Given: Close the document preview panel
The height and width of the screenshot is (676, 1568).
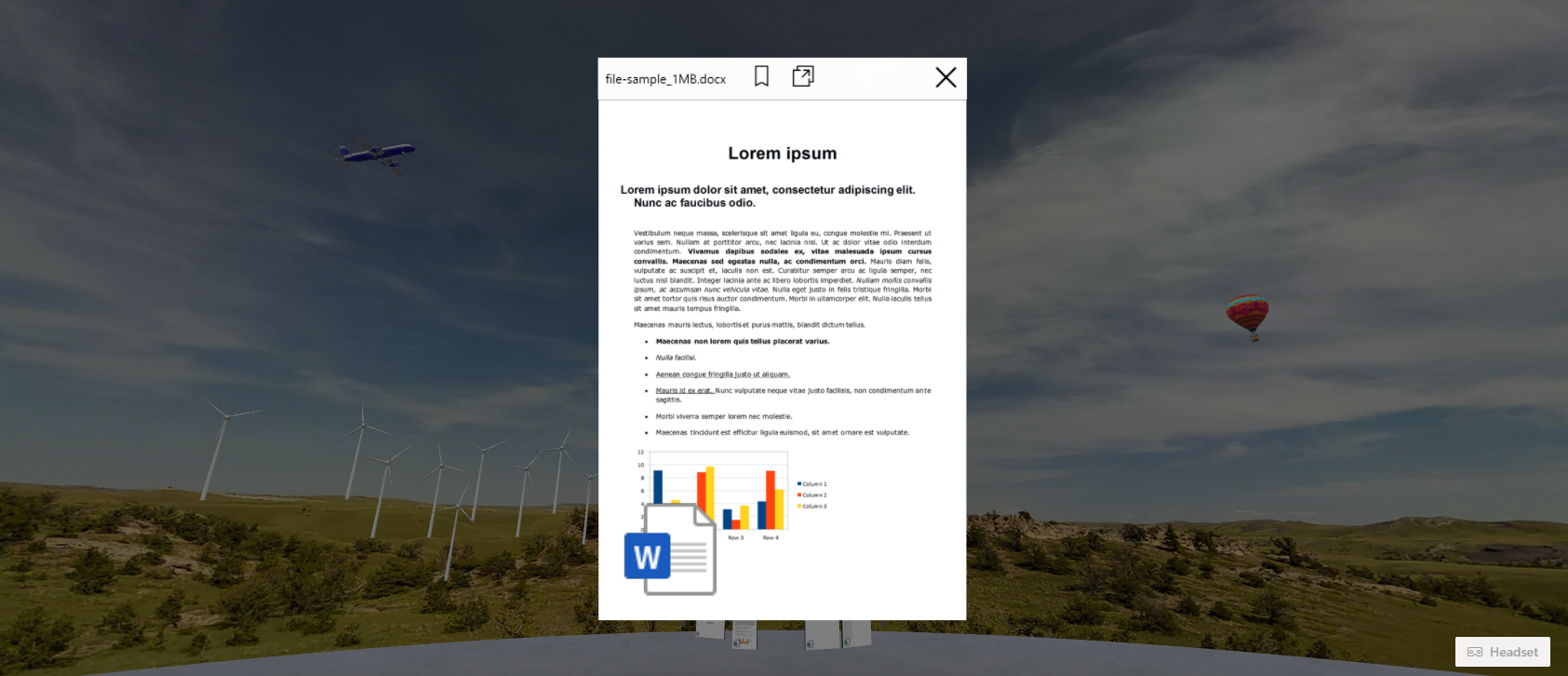Looking at the screenshot, I should click(x=945, y=77).
